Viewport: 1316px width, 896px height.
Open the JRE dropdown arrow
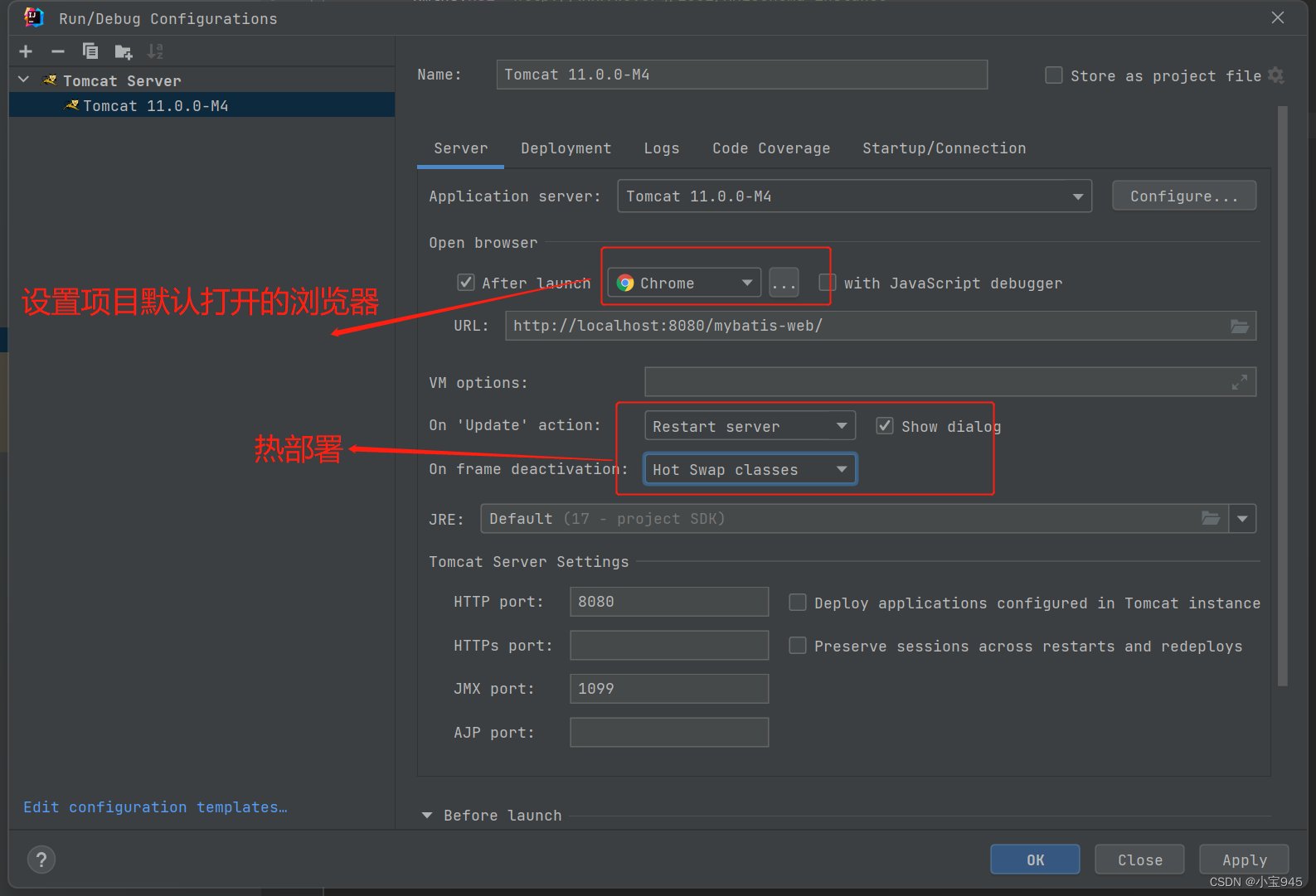click(x=1242, y=519)
